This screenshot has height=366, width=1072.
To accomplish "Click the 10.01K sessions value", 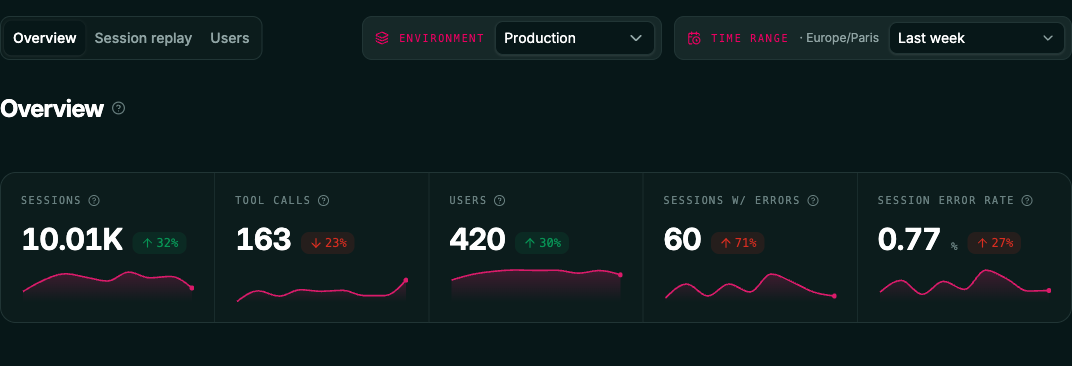I will 72,240.
